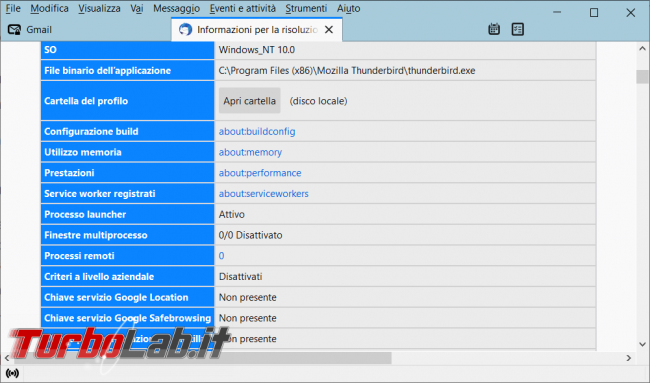Select the thunderbird.exe file path text
Image resolution: width=650 pixels, height=383 pixels.
347,70
